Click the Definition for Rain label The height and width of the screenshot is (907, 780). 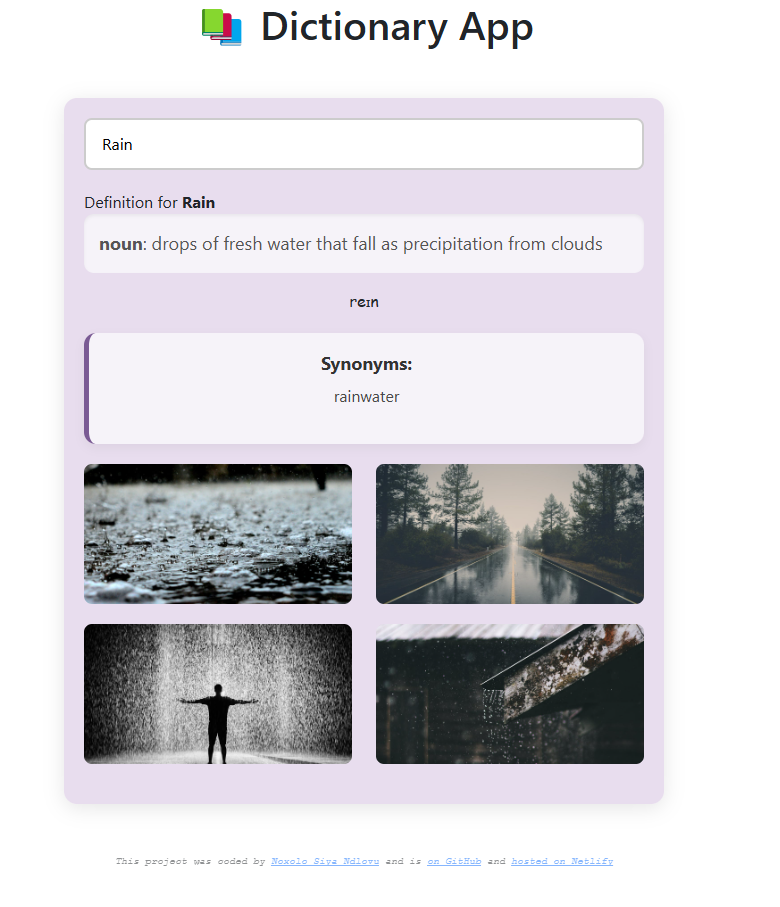(149, 202)
